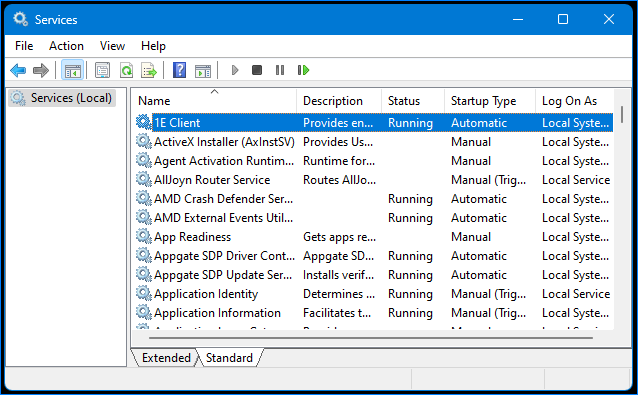
Task: Click the Refresh toolbar icon
Action: pyautogui.click(x=127, y=70)
